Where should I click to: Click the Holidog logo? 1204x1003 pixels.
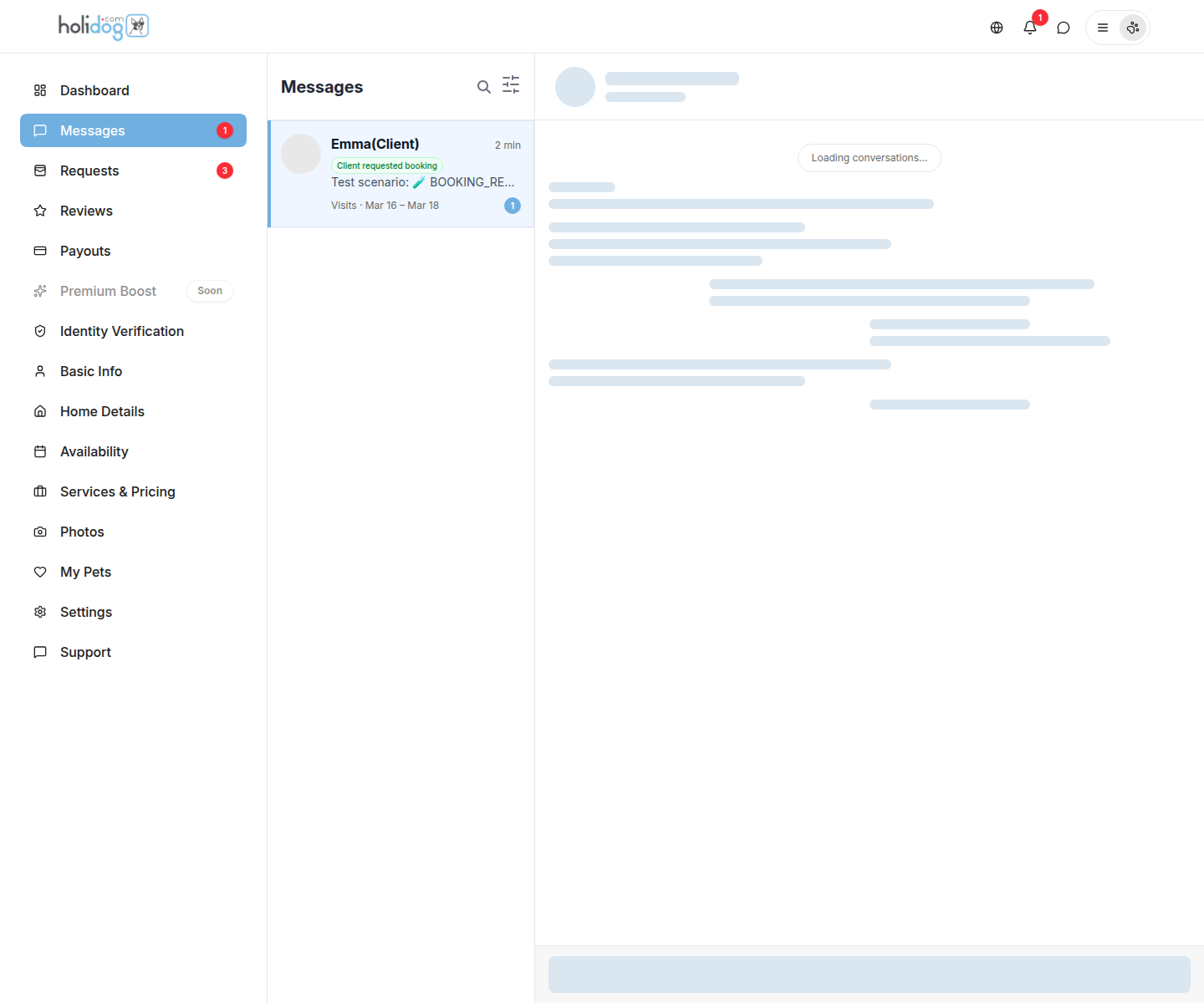click(x=102, y=26)
